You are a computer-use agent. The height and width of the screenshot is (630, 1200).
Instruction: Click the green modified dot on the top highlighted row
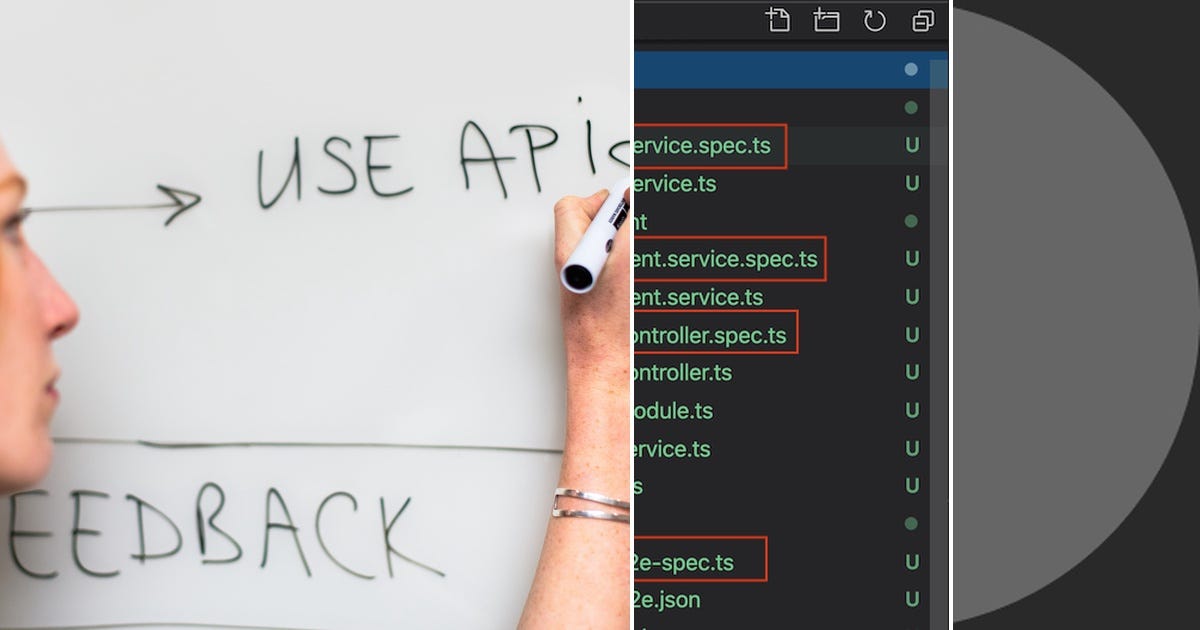[x=910, y=70]
